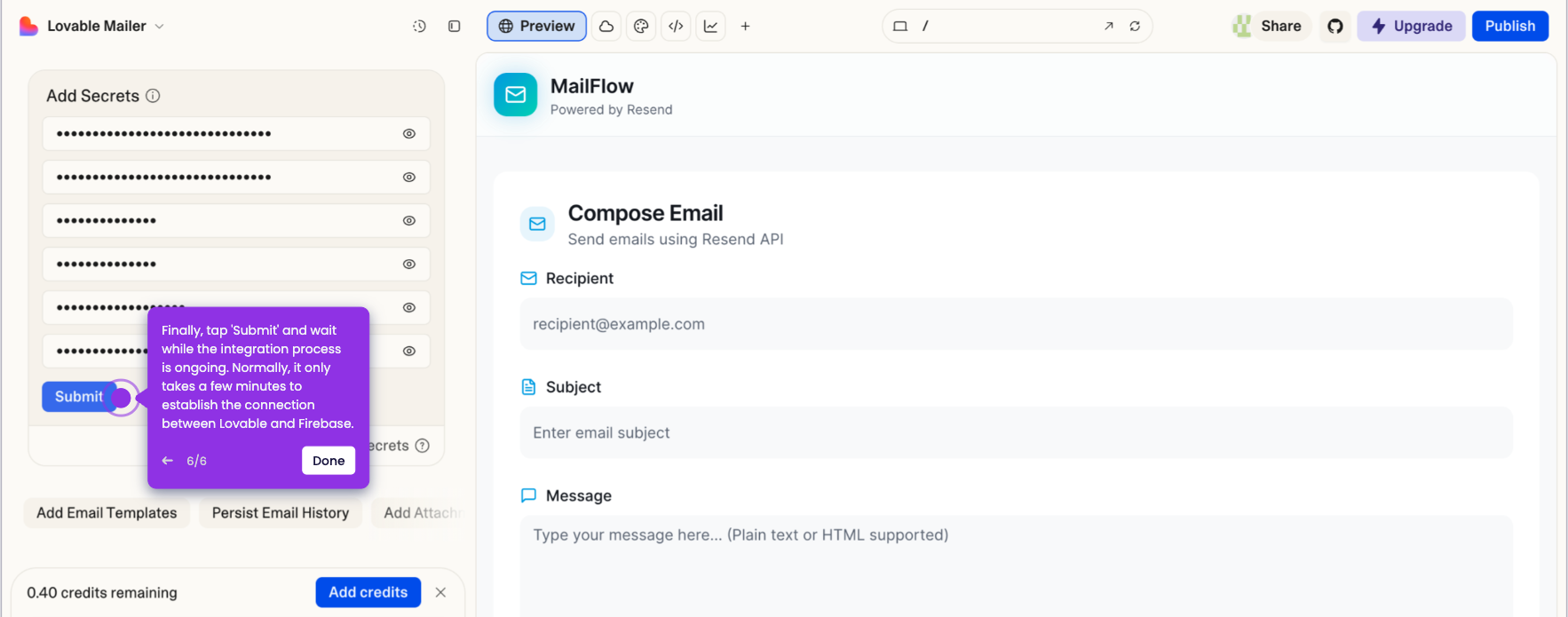
Task: Click the Message chat bubble icon
Action: tap(528, 496)
